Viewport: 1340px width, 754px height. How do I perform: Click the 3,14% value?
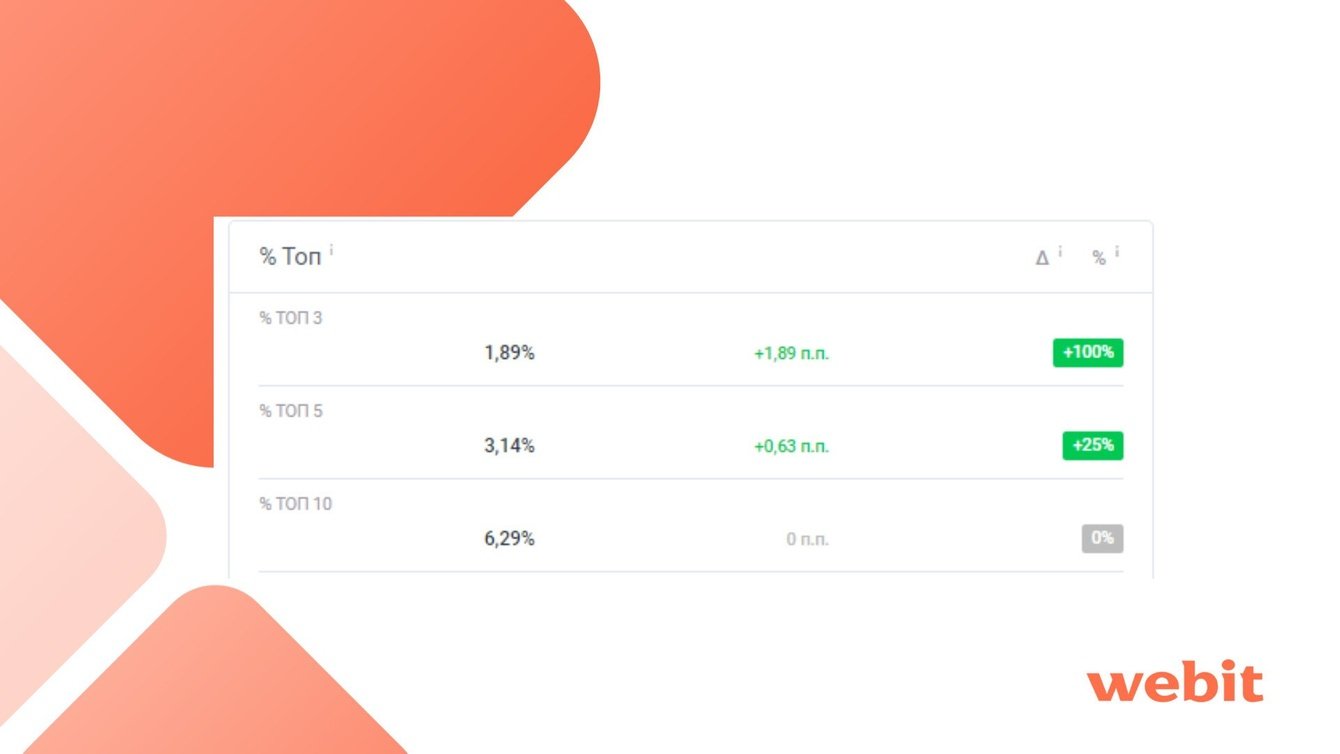click(x=509, y=446)
